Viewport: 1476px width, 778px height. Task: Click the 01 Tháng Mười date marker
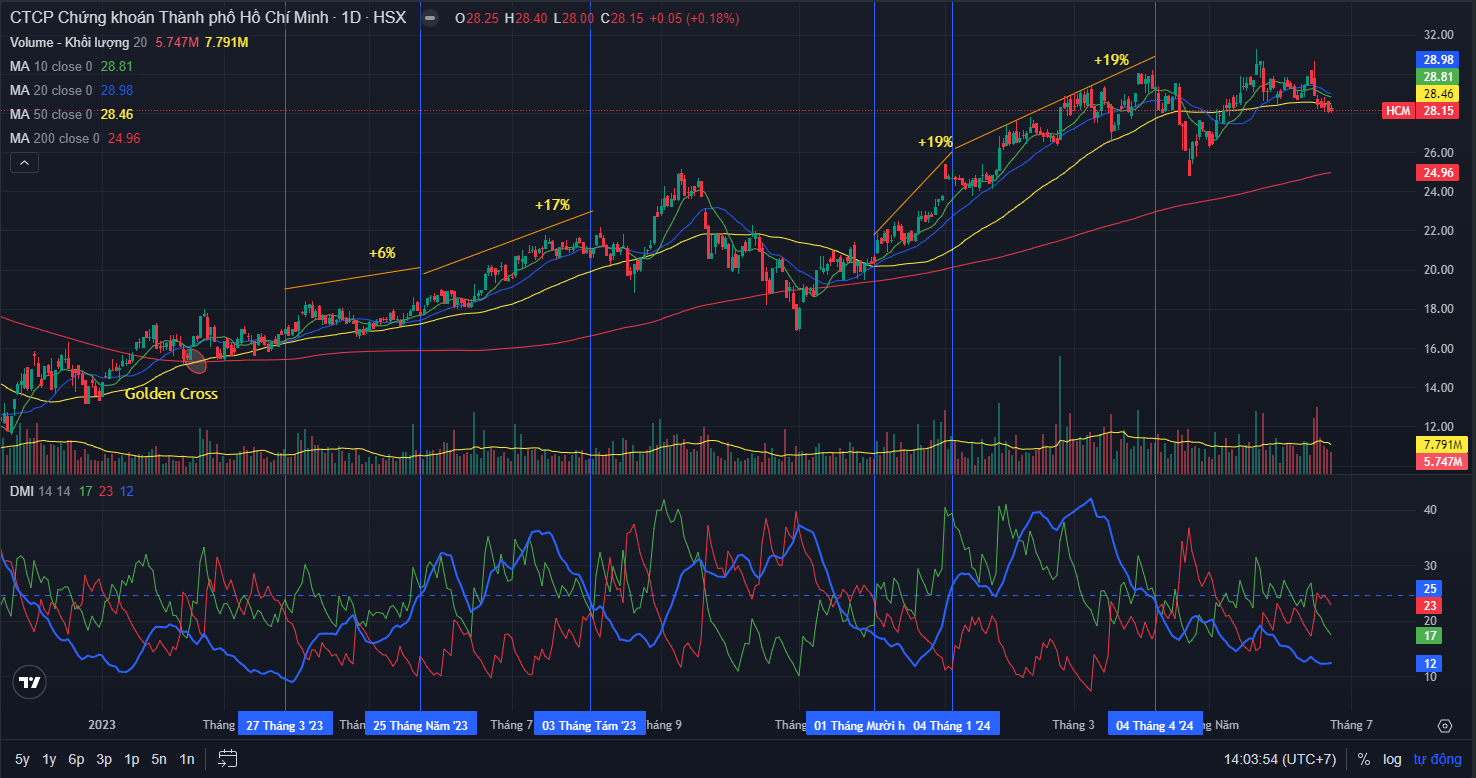[x=858, y=725]
